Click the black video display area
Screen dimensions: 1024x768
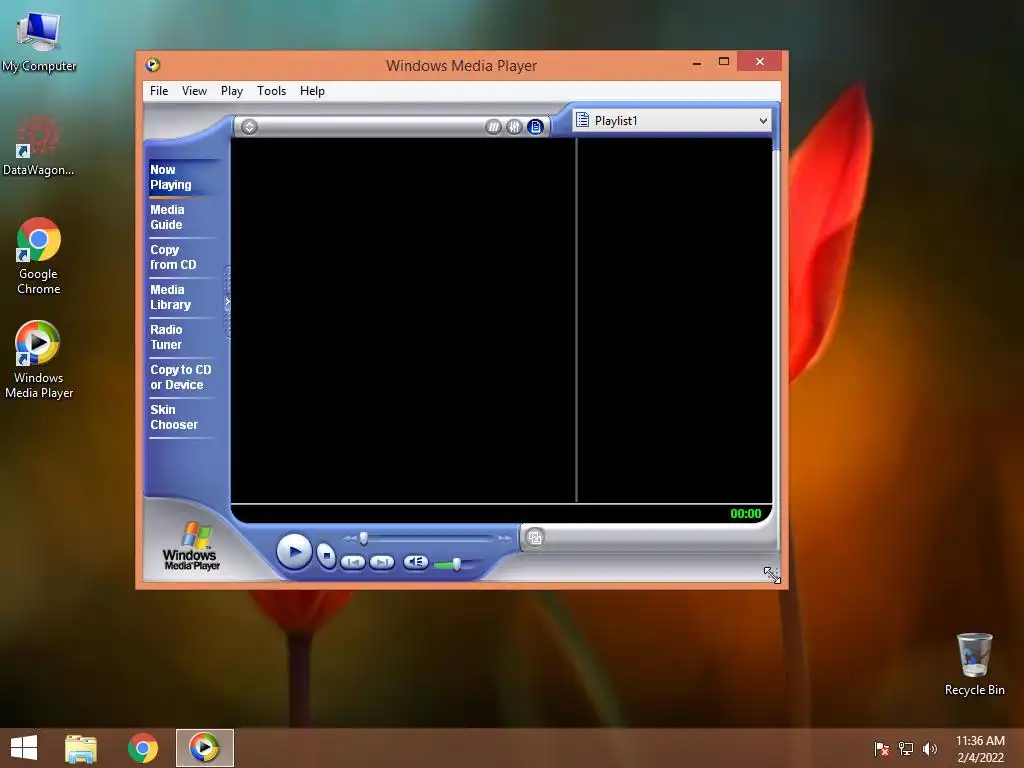point(403,319)
